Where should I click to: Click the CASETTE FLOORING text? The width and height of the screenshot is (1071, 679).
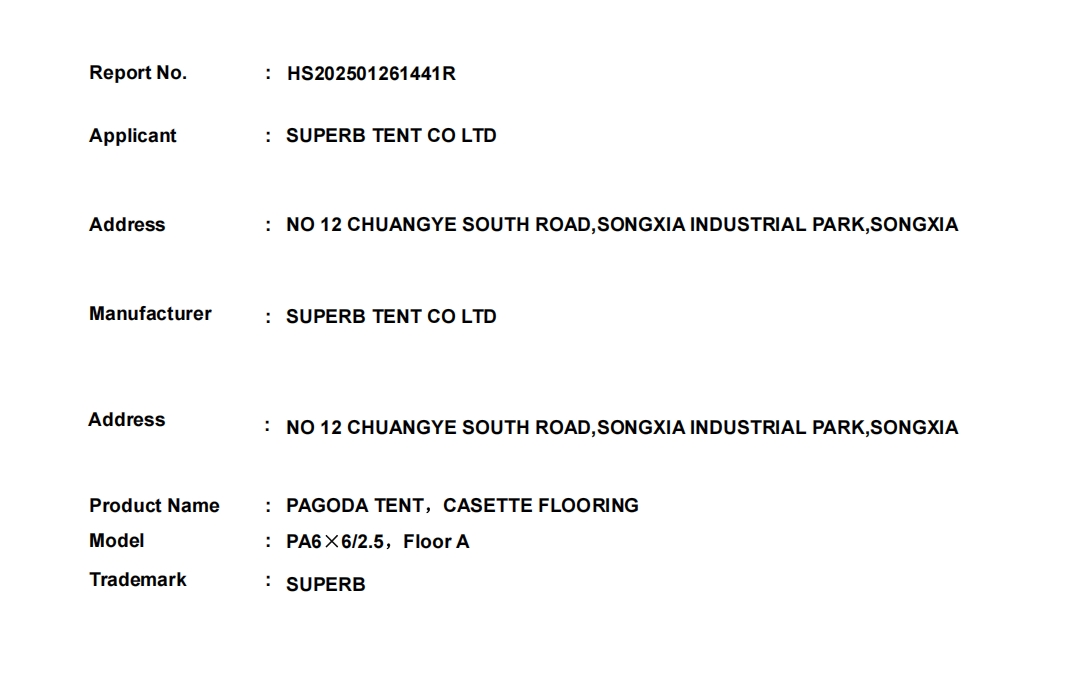point(540,506)
